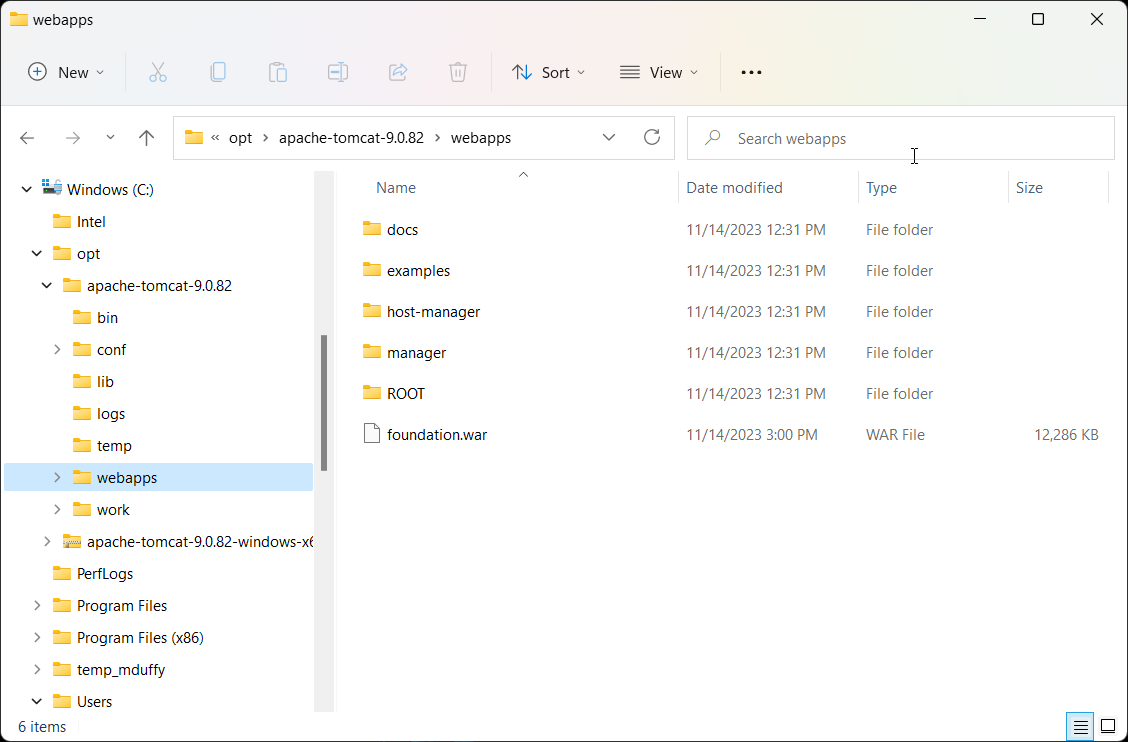
Task: Click the manager folder icon
Action: 372,352
